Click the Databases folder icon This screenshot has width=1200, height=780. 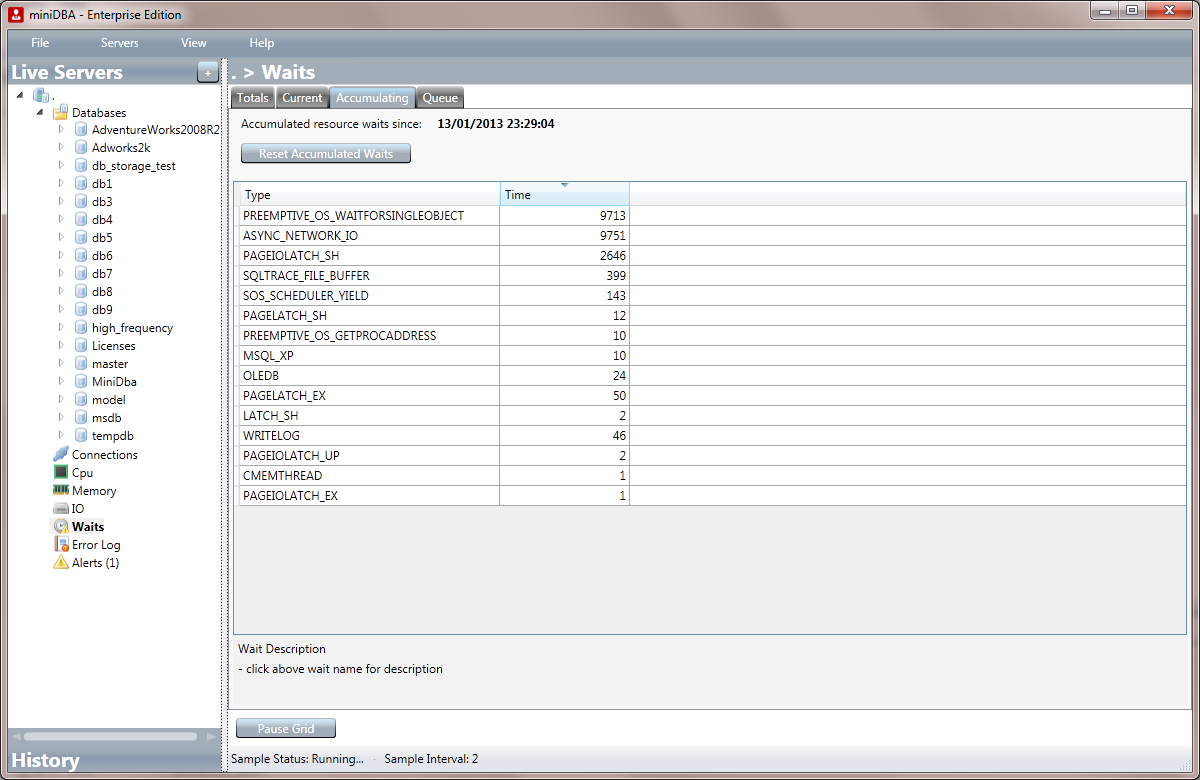click(x=61, y=113)
